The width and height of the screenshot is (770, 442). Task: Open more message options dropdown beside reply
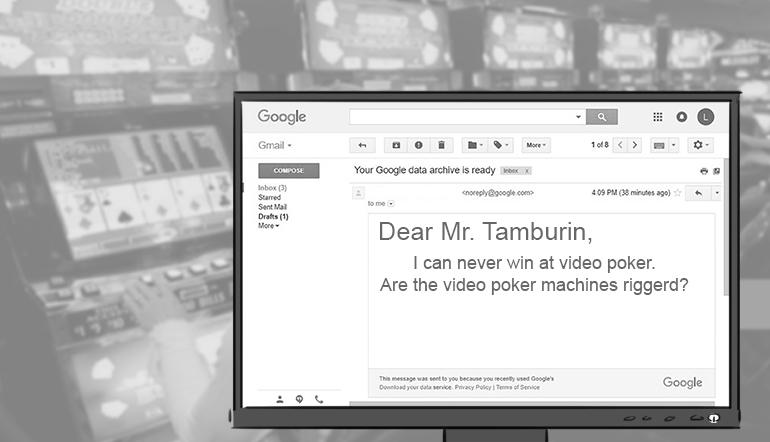[716, 193]
